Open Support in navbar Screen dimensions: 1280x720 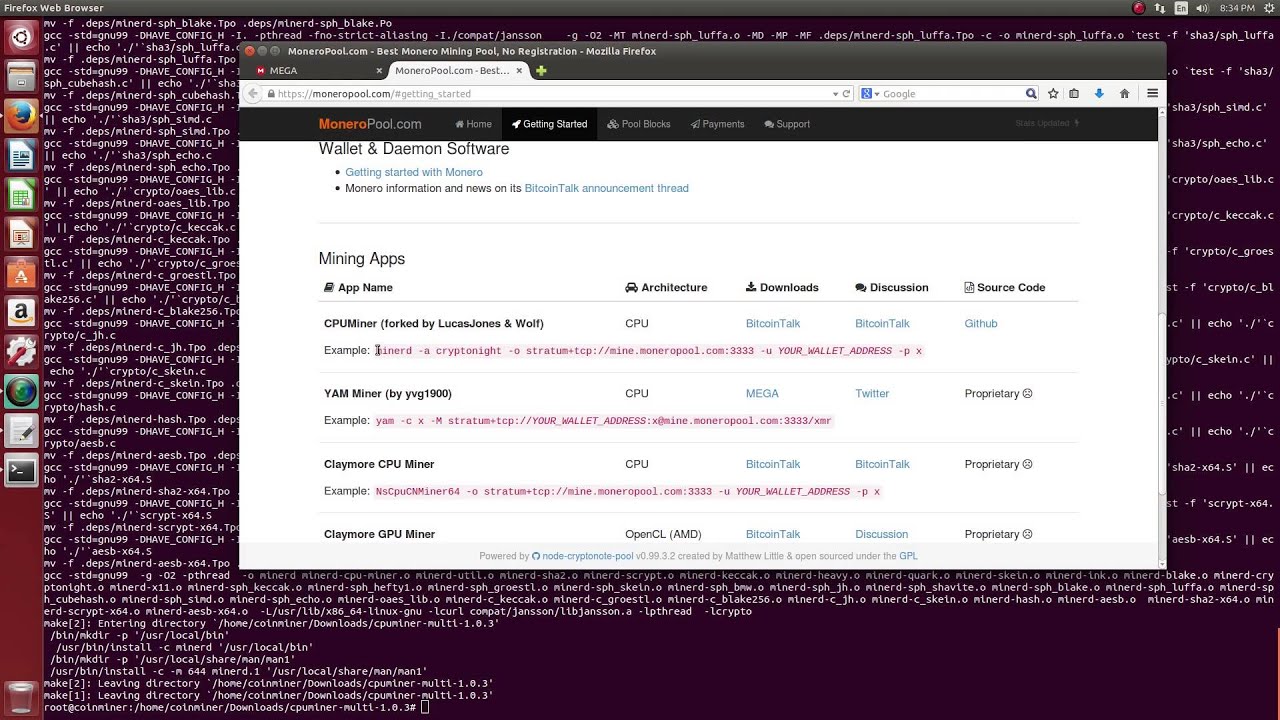787,124
